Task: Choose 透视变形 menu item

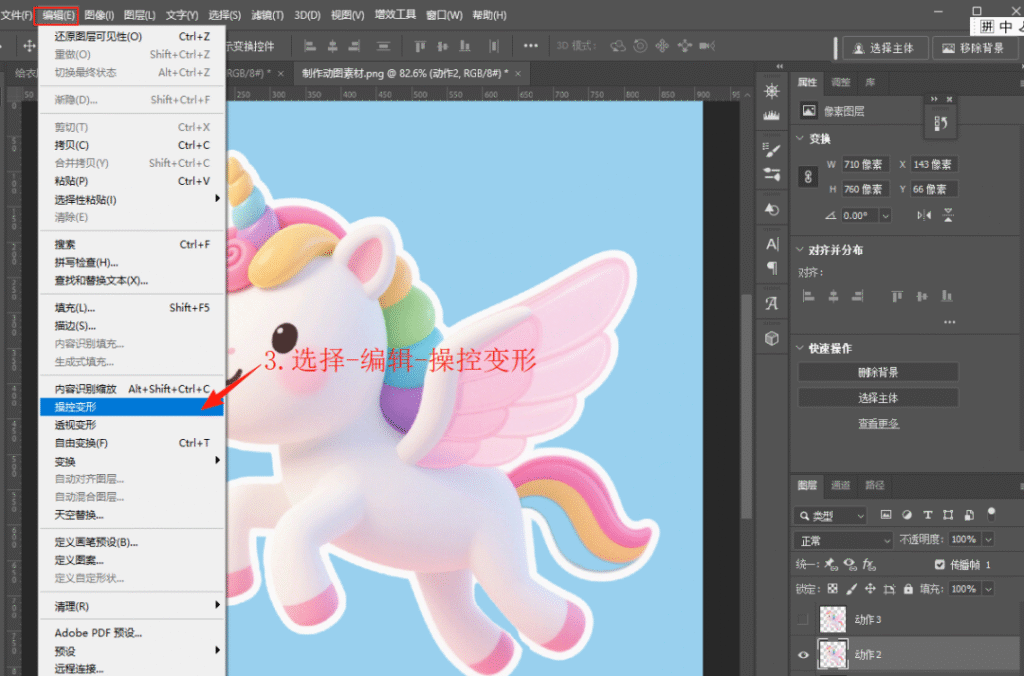Action: [x=132, y=425]
